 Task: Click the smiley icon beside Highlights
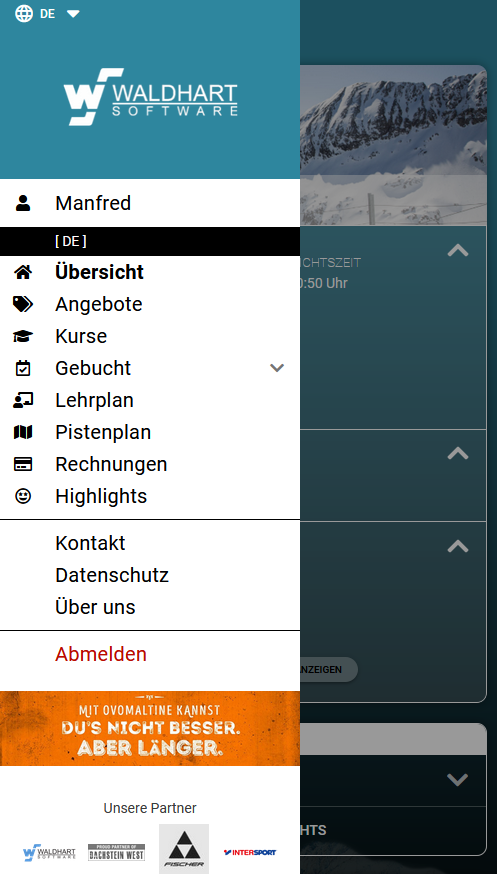(23, 496)
